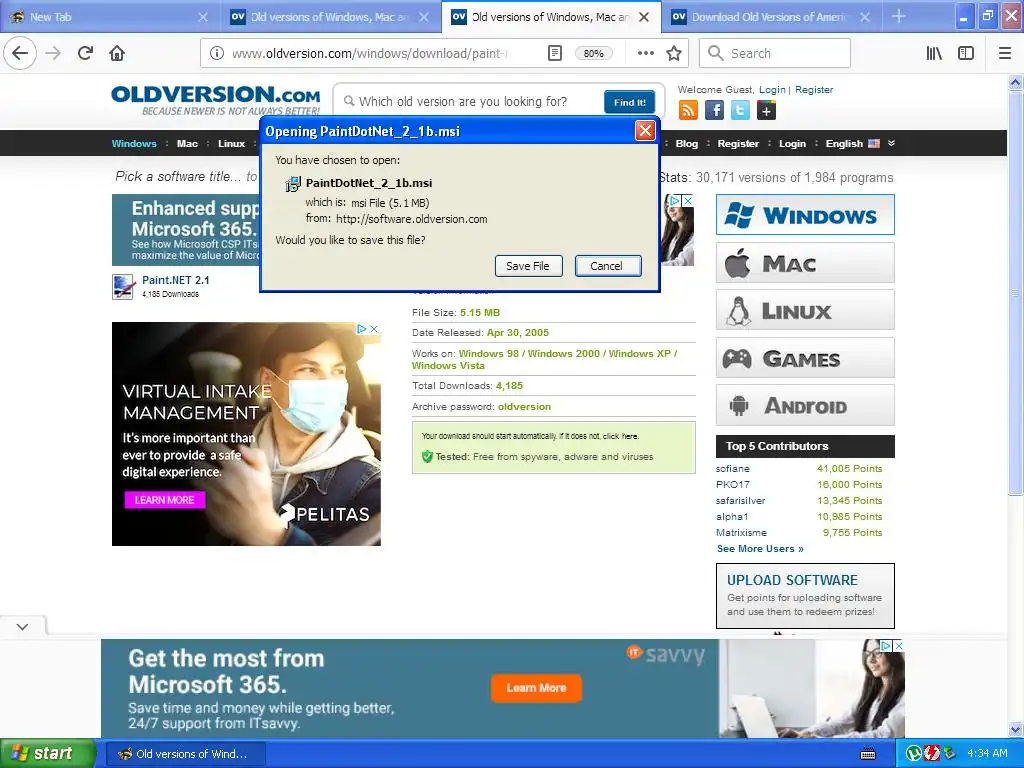1024x768 pixels.
Task: Open a new tab with the plus button
Action: tap(899, 16)
